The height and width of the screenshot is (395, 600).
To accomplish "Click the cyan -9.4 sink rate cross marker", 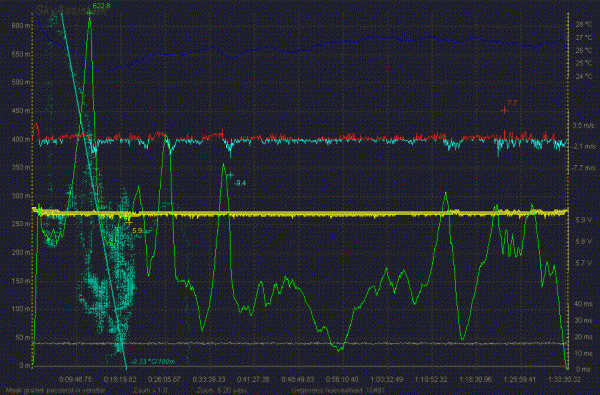I will point(230,175).
